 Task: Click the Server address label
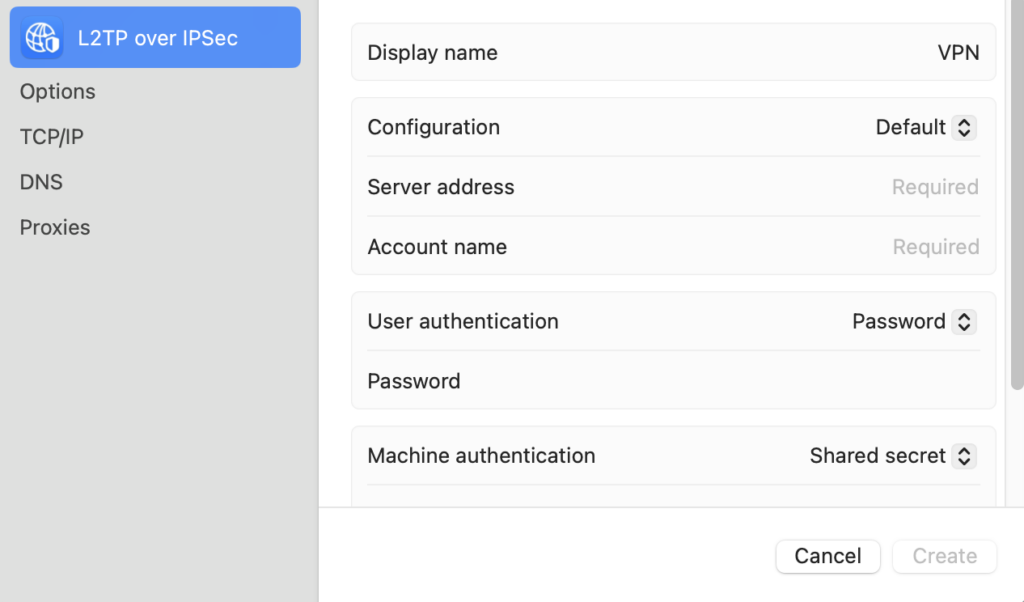(x=441, y=187)
